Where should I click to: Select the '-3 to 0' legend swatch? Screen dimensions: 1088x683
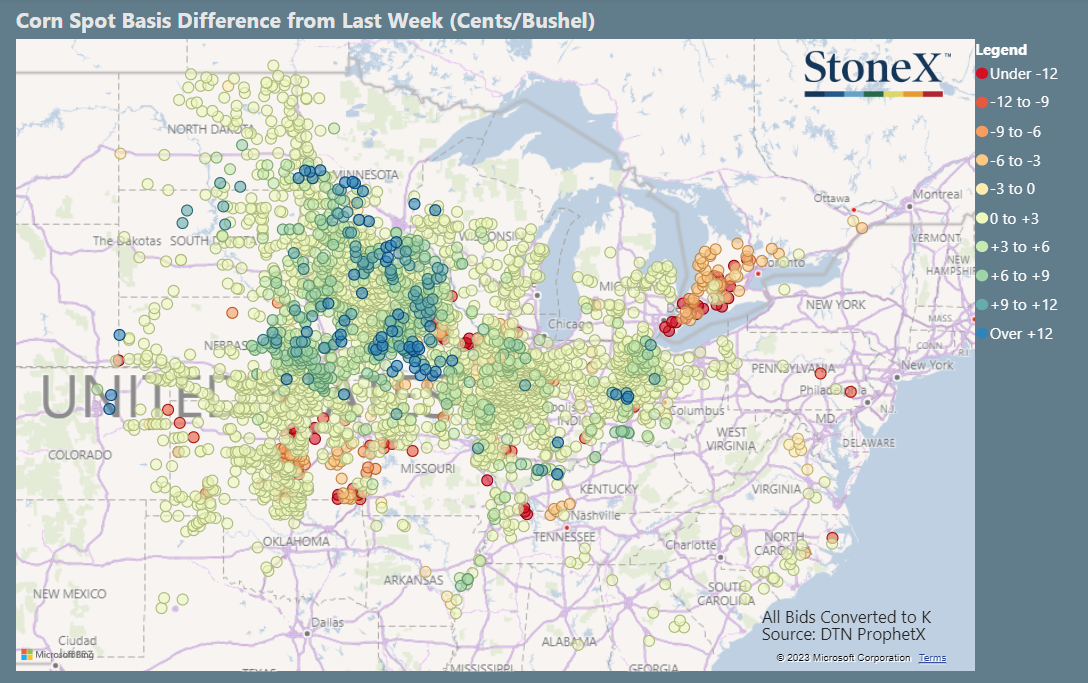(x=982, y=189)
